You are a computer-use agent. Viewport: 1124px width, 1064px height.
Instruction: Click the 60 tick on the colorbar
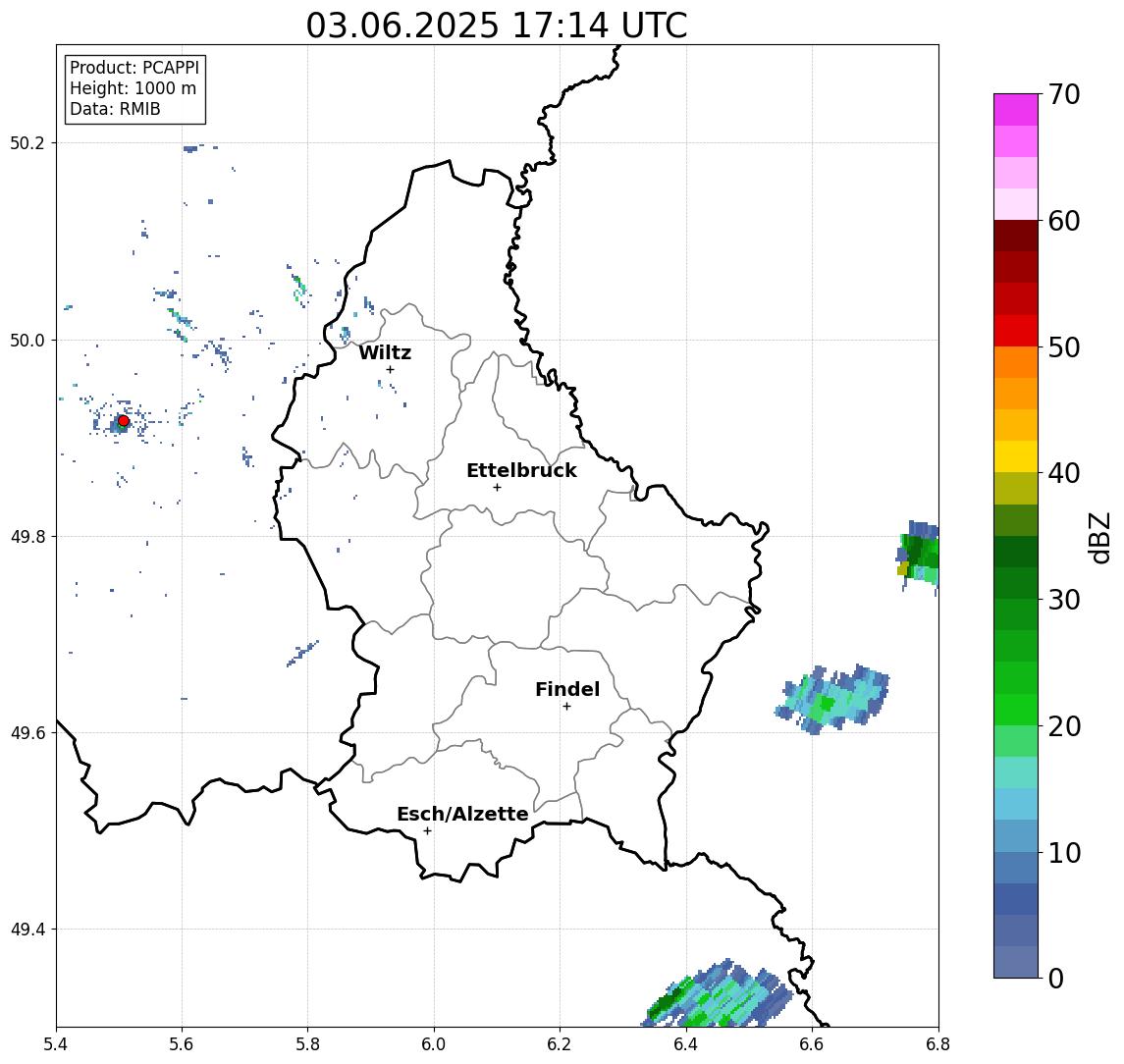click(1063, 221)
